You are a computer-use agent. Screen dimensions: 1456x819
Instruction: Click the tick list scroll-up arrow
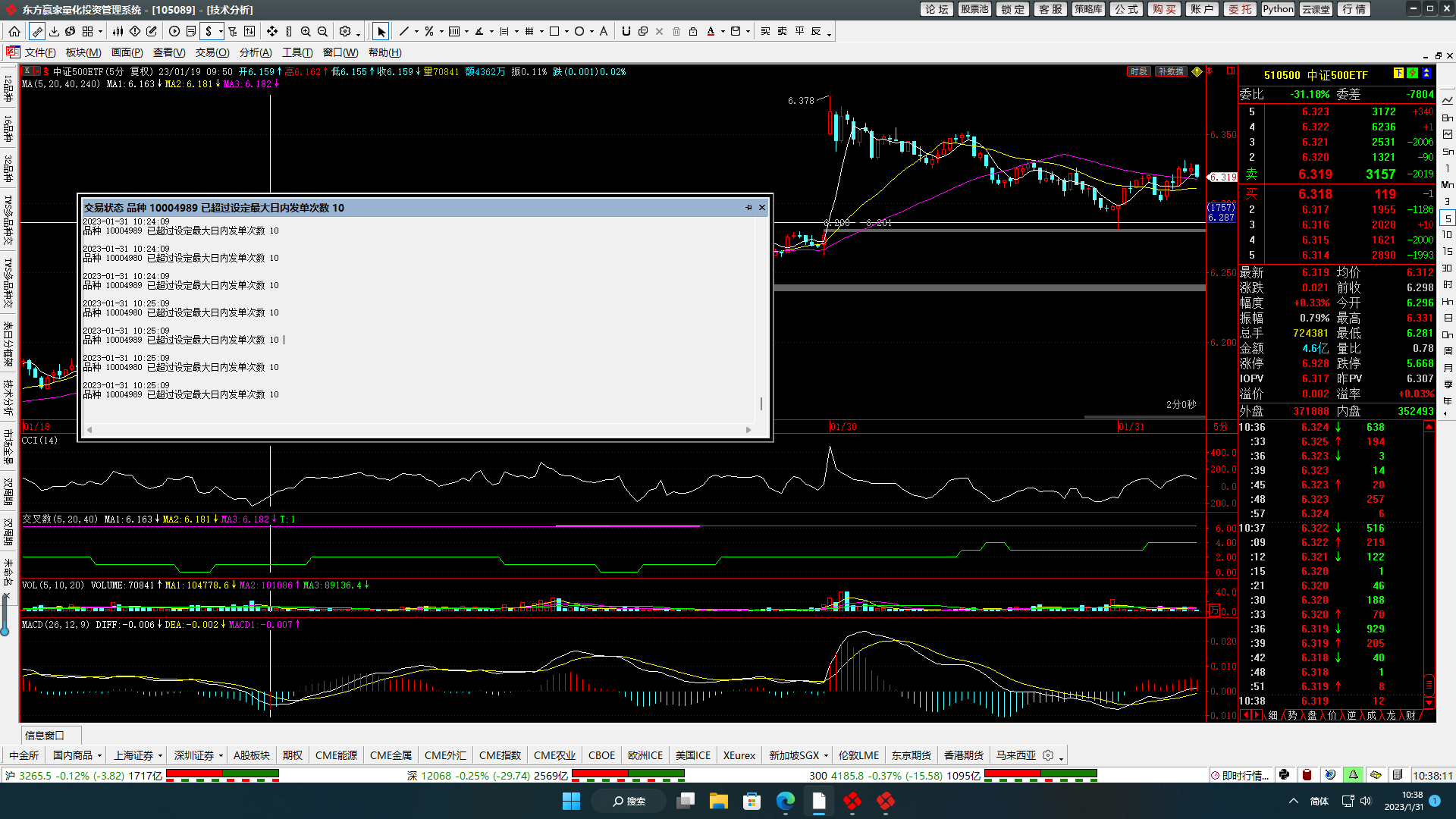(x=1429, y=428)
